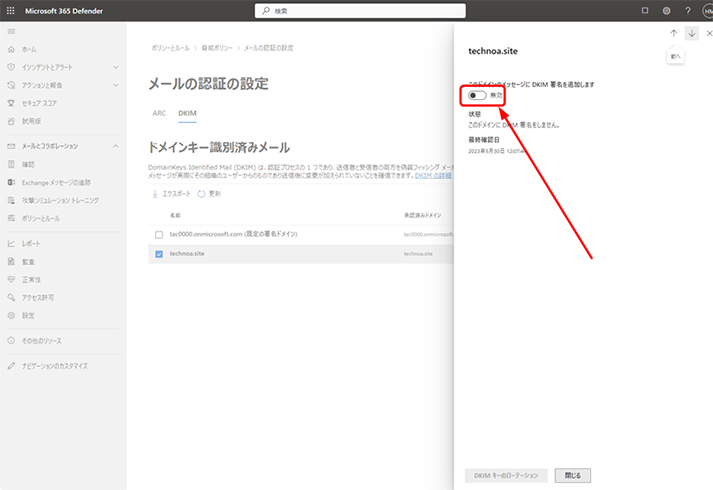Open セキュア スコア trophy item
This screenshot has width=713, height=490.
[39, 103]
